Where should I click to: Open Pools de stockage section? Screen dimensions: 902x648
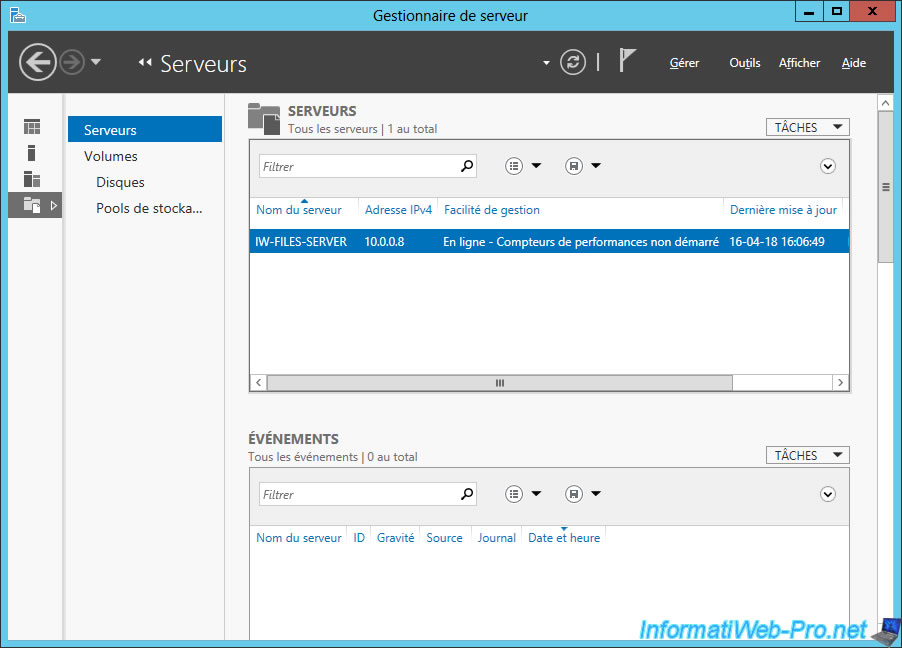149,208
